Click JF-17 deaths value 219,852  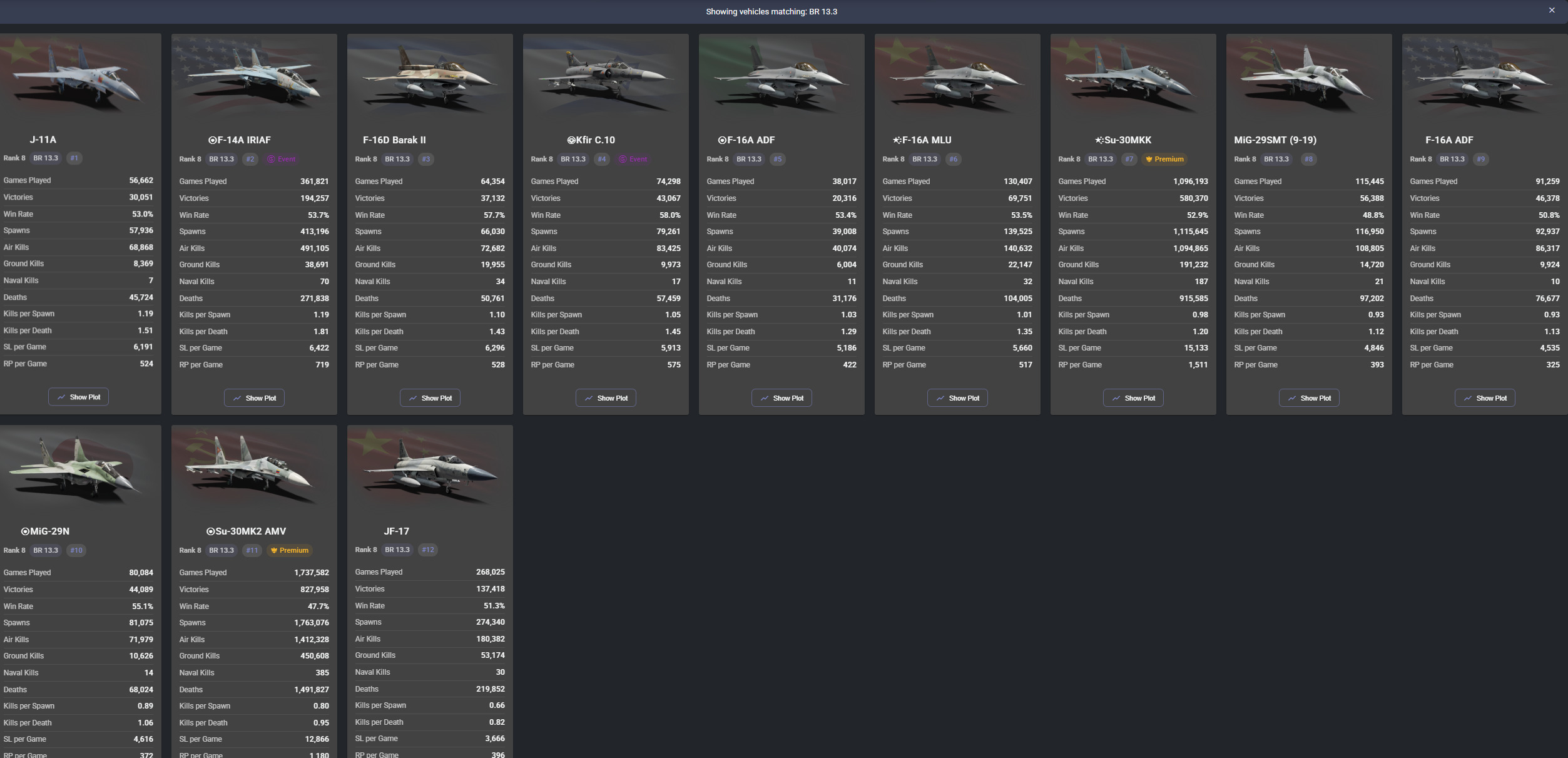pos(491,689)
